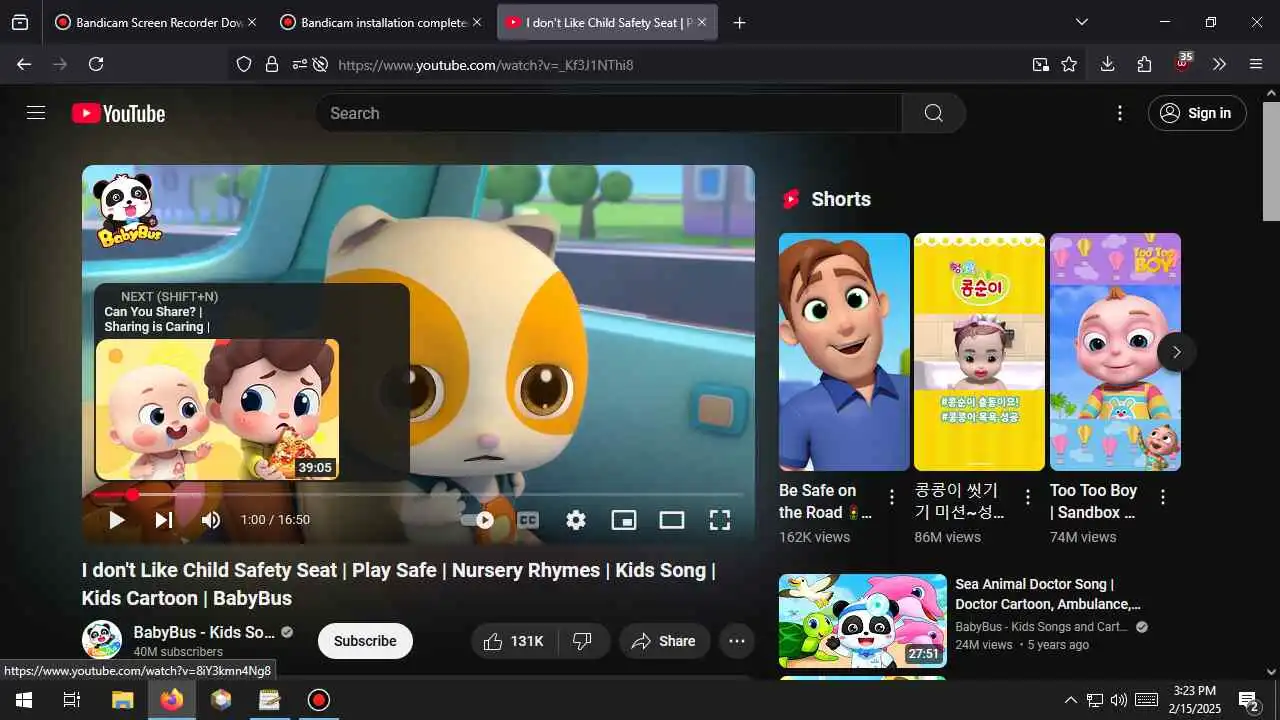The image size is (1280, 720).
Task: Like the video with 131K likes
Action: 514,641
